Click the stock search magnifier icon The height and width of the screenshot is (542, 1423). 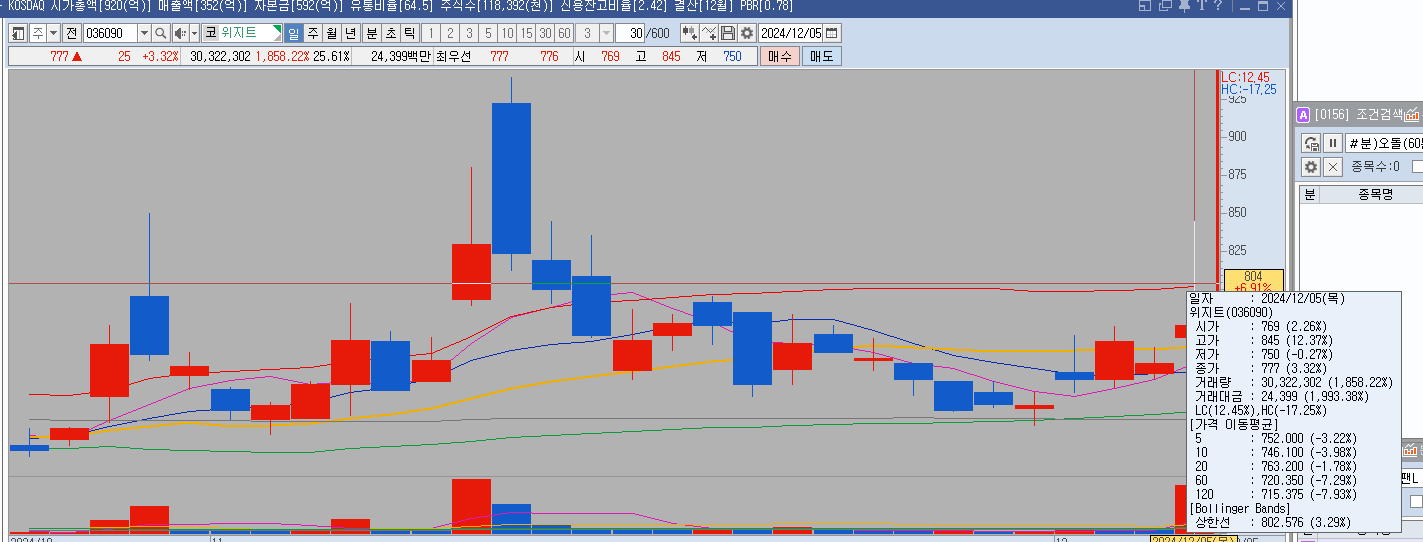tap(161, 33)
